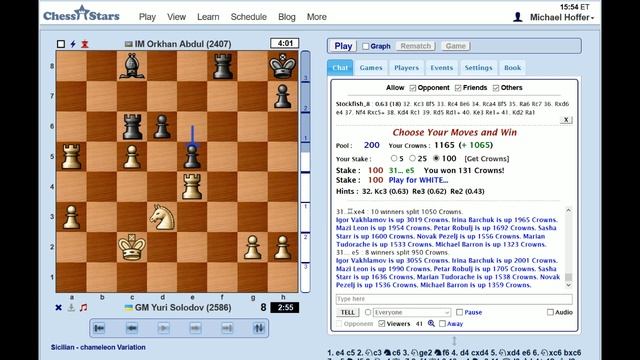Click the black rook on f8
The height and width of the screenshot is (360, 640).
click(222, 66)
